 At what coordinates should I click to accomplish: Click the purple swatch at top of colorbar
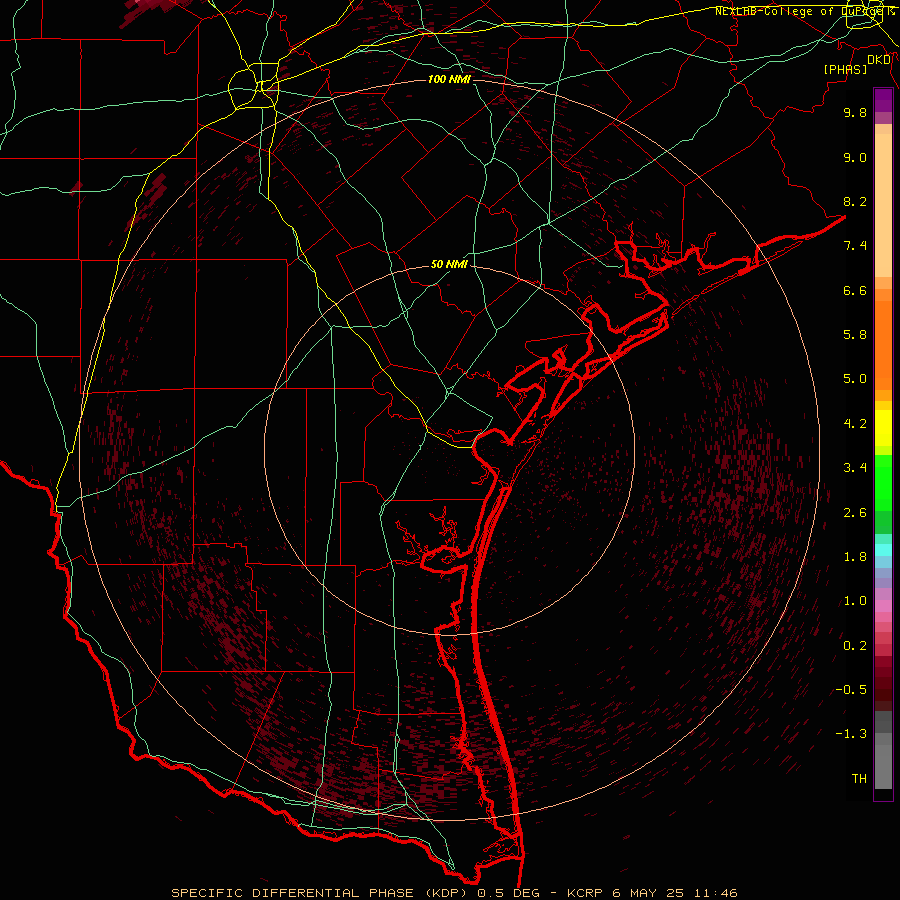click(x=883, y=100)
